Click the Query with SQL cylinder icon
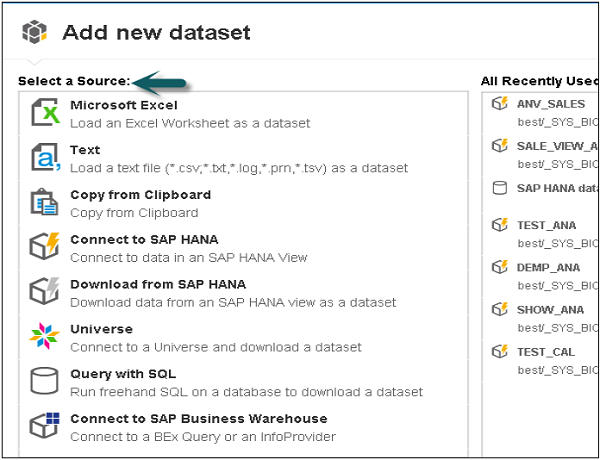Viewport: 600px width, 460px height. (x=45, y=382)
